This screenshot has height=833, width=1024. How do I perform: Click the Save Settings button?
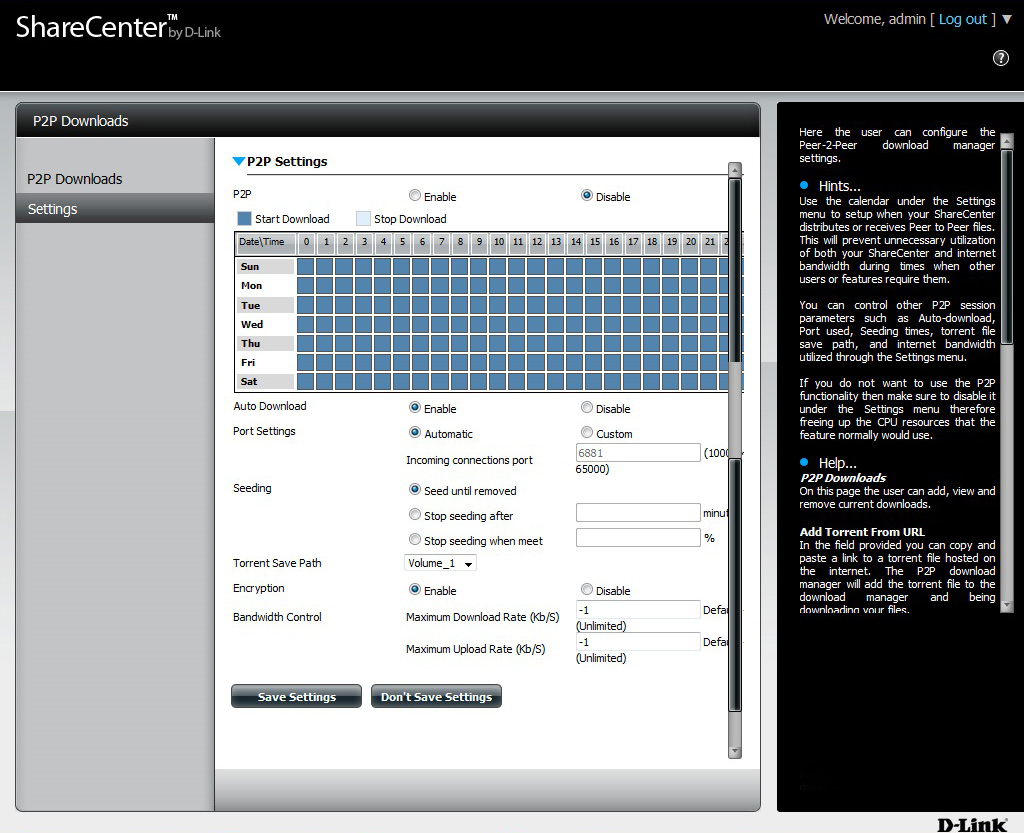(x=296, y=696)
